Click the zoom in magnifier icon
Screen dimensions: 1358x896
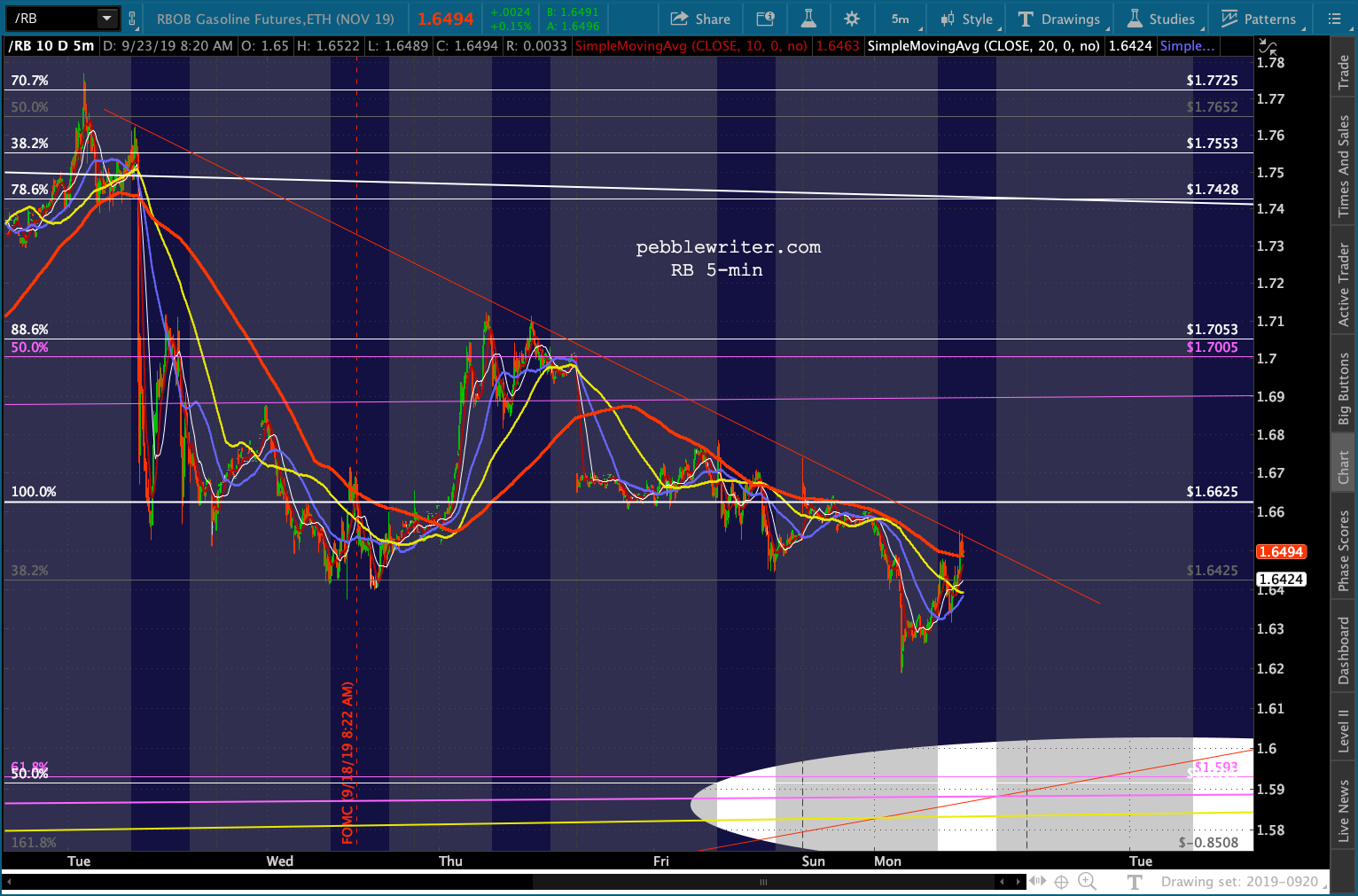coord(1087,881)
